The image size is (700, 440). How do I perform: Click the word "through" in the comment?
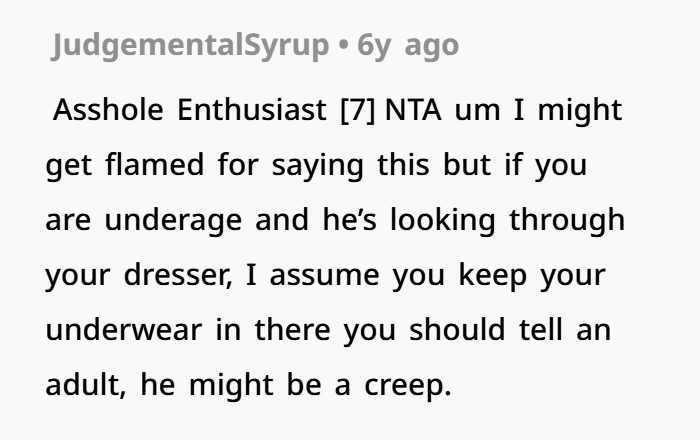(566, 219)
